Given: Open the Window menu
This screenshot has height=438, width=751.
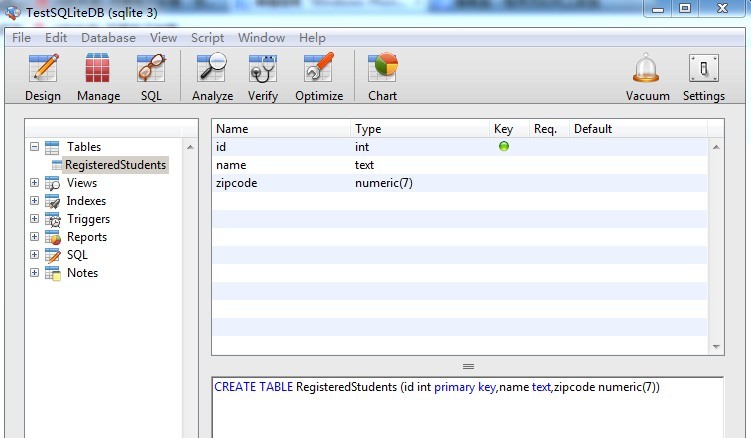Looking at the screenshot, I should (262, 38).
